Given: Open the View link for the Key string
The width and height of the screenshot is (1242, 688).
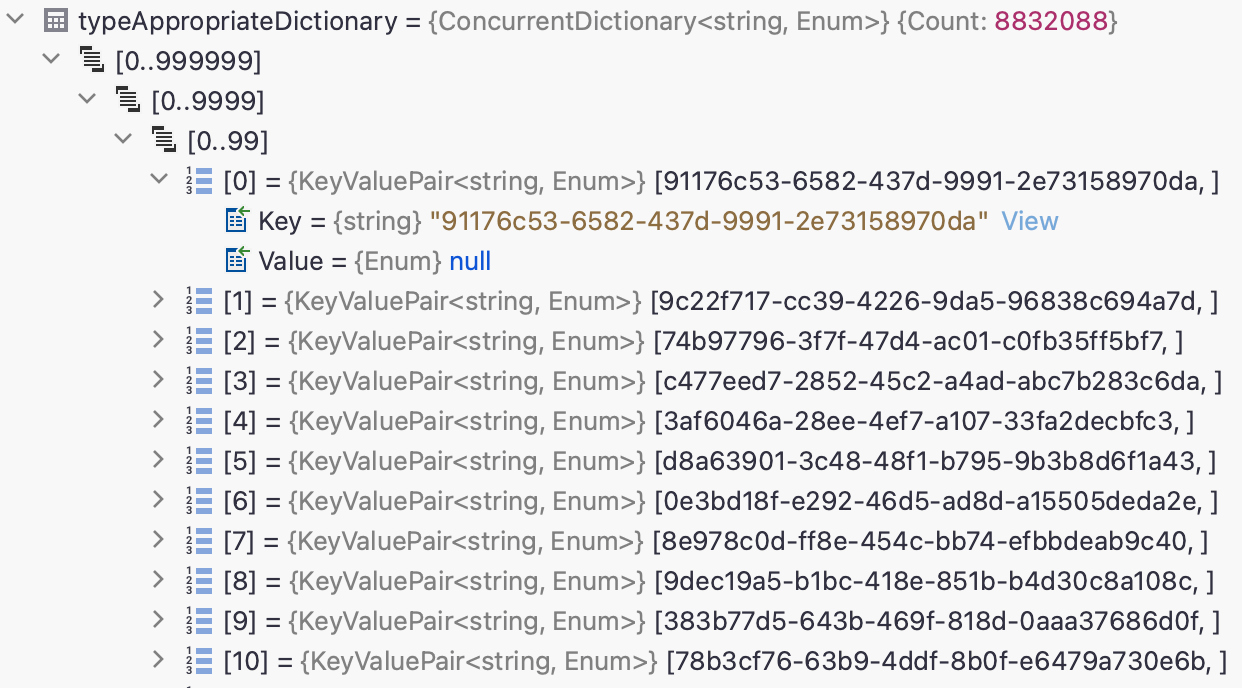Looking at the screenshot, I should 1030,220.
